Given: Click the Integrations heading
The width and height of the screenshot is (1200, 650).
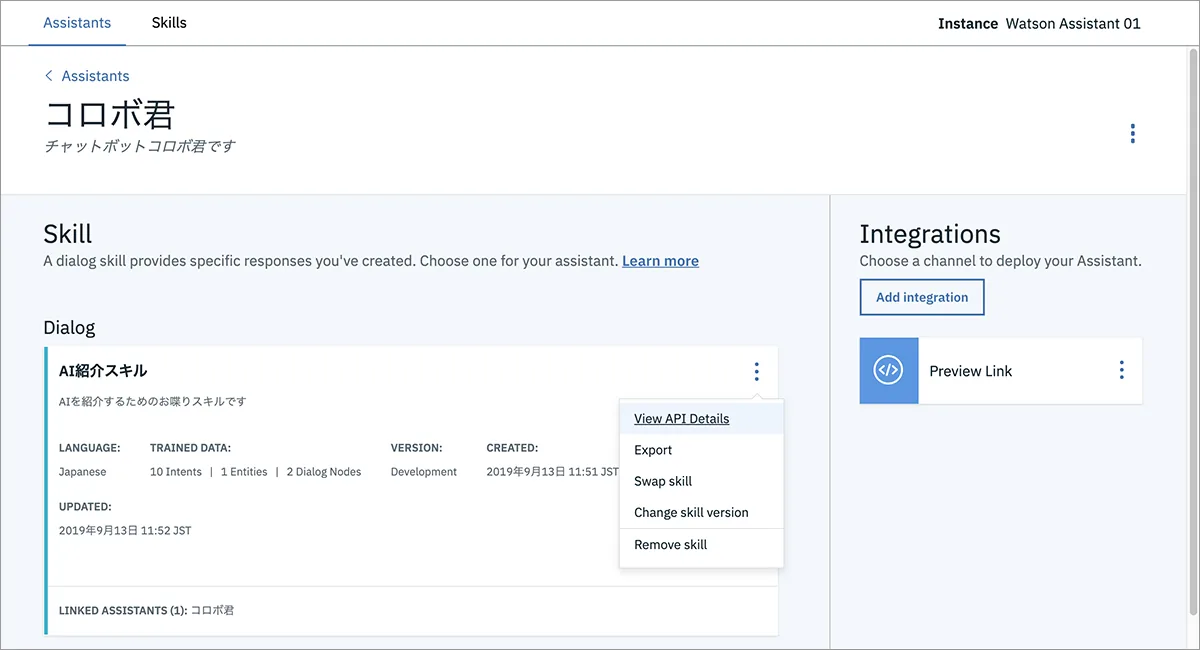Looking at the screenshot, I should 930,234.
